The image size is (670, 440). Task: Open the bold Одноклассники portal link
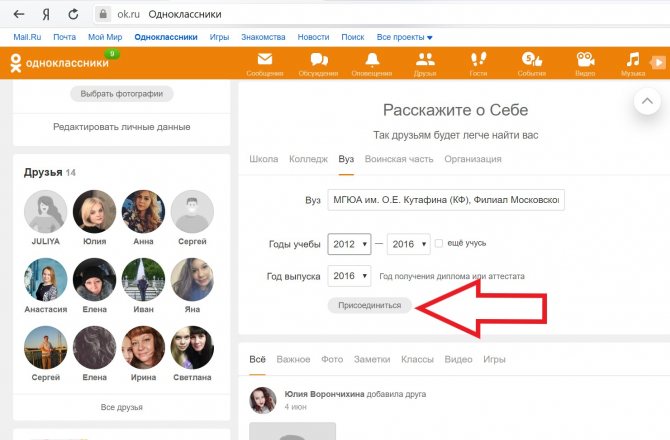166,37
